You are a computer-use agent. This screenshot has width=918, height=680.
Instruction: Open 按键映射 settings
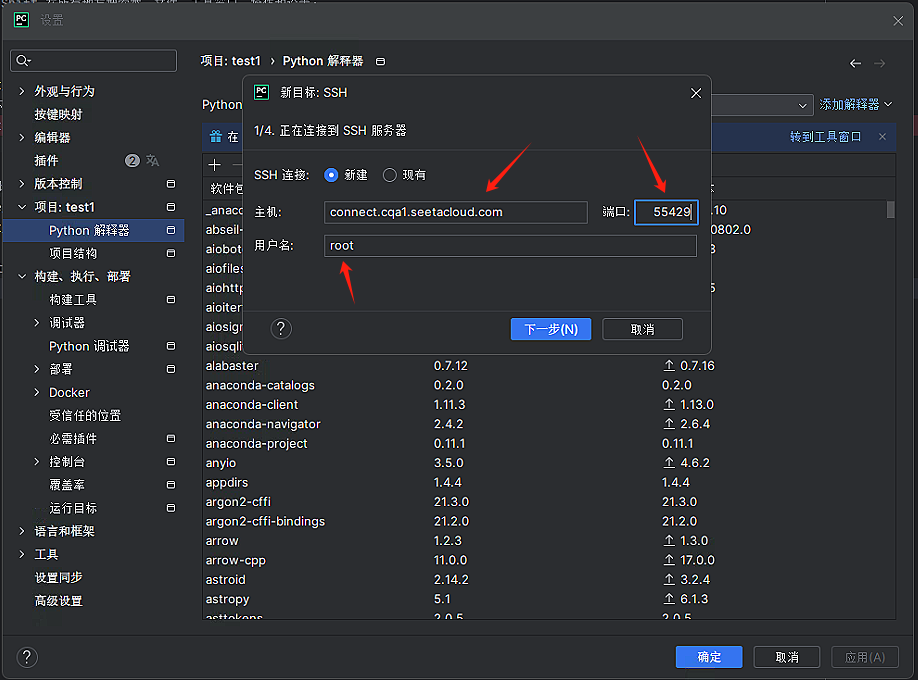(x=58, y=114)
